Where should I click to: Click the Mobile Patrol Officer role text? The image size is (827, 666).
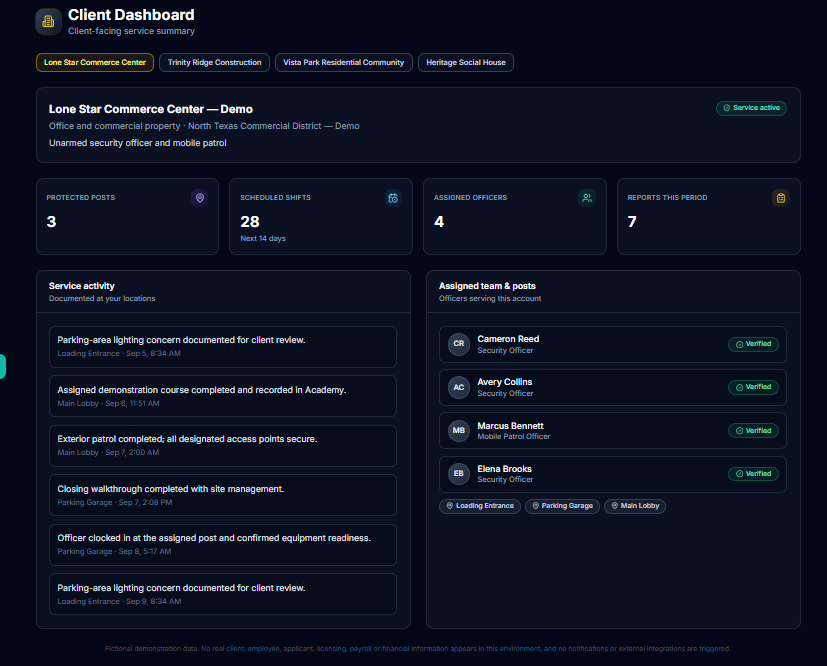click(x=514, y=437)
